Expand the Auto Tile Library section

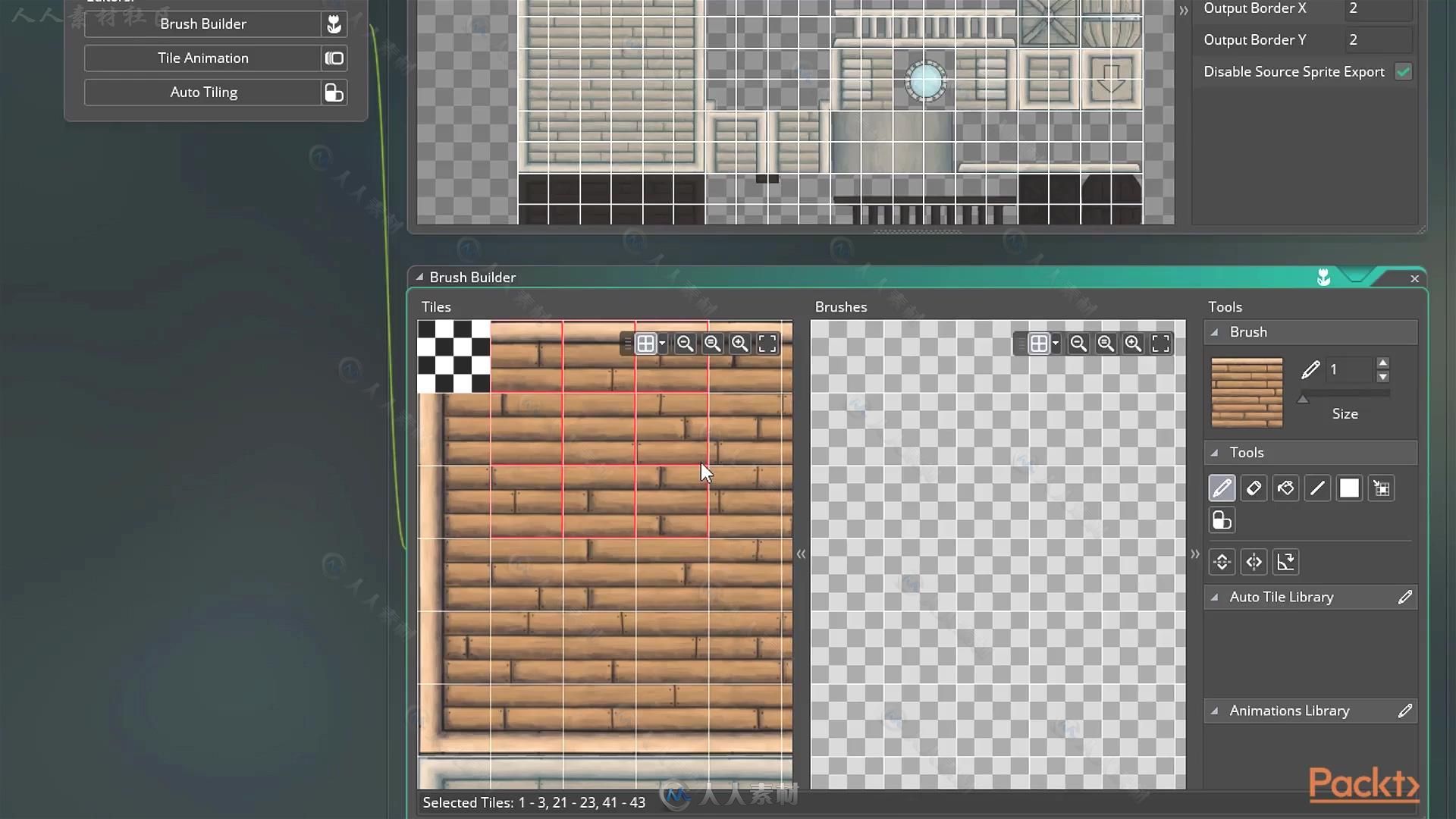point(1217,596)
